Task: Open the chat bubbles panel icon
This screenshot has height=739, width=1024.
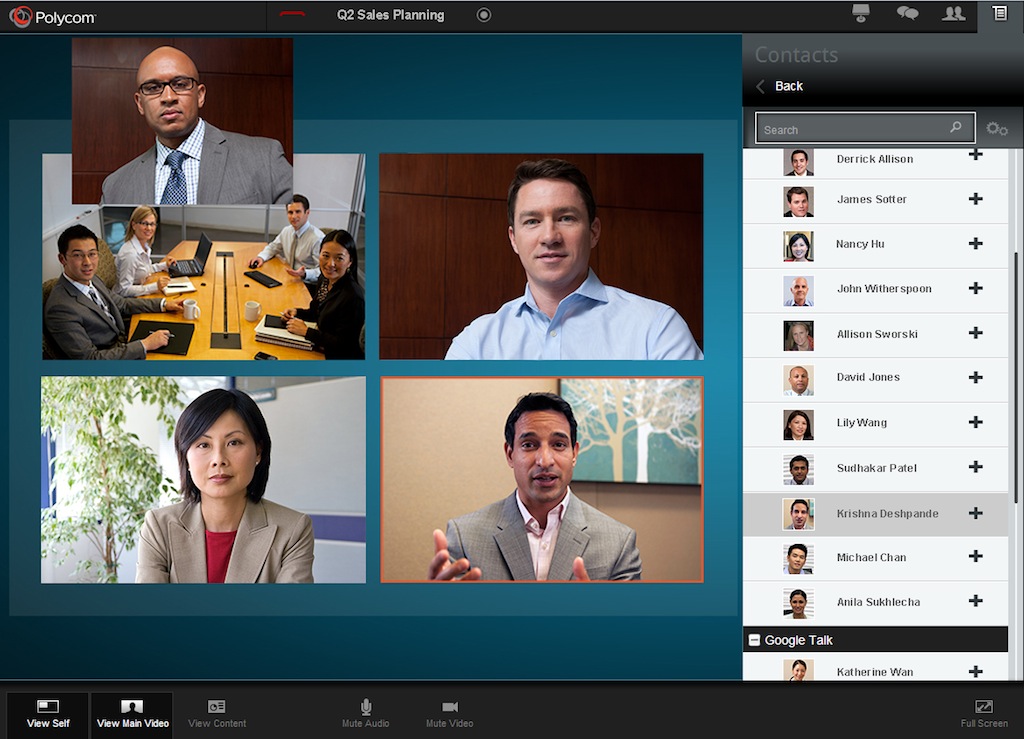Action: pyautogui.click(x=907, y=14)
